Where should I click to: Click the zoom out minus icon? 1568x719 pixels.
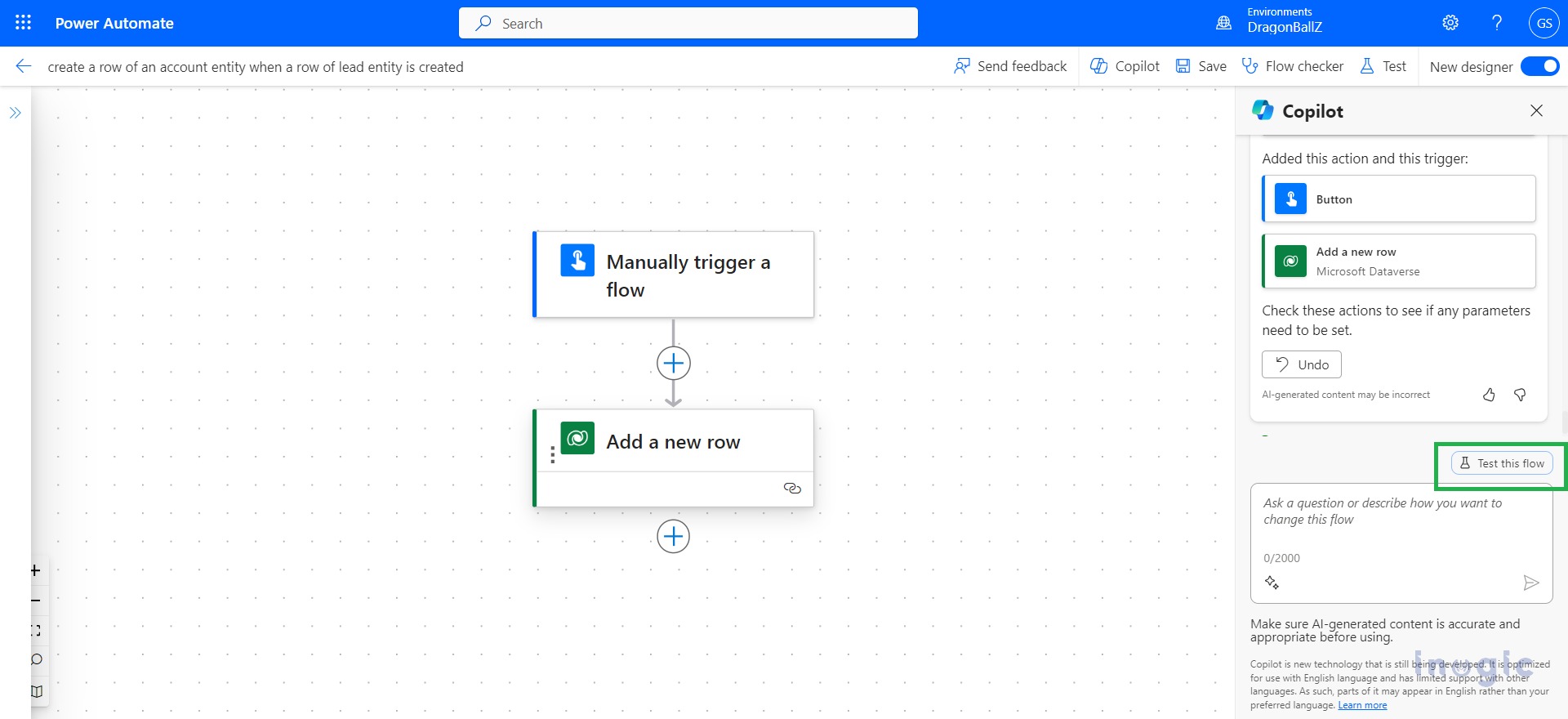pos(36,601)
